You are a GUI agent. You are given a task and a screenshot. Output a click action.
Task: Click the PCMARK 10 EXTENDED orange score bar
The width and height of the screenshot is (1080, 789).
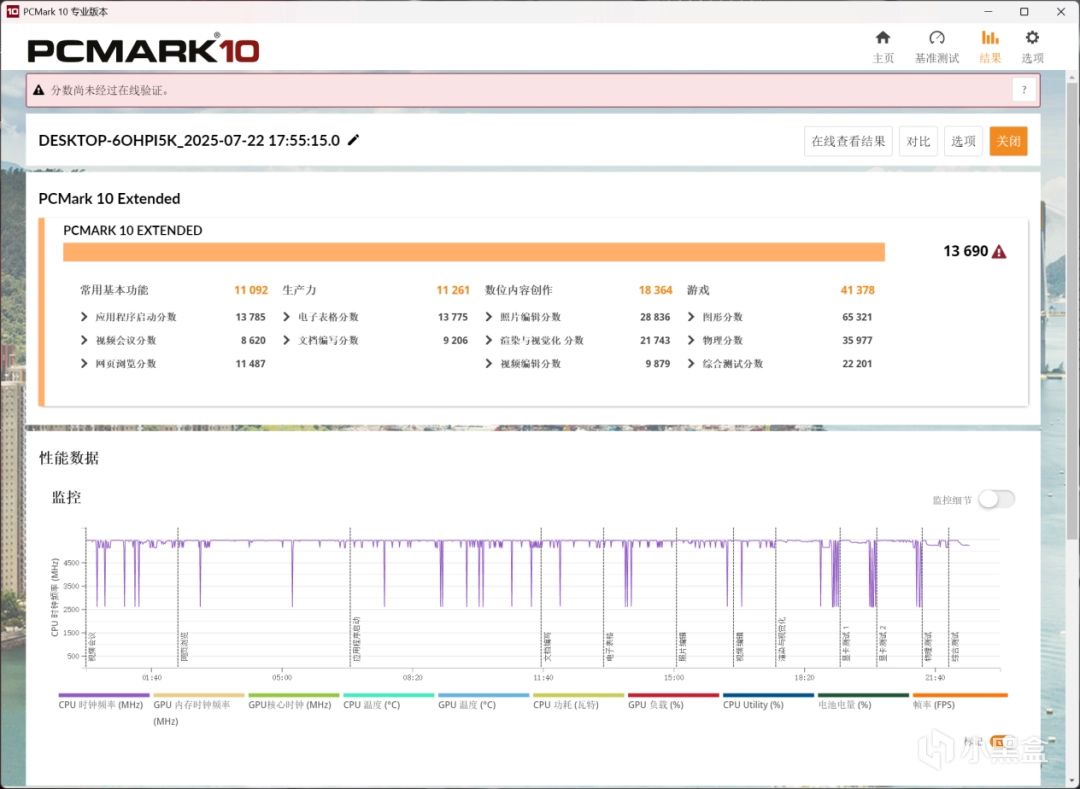(474, 252)
